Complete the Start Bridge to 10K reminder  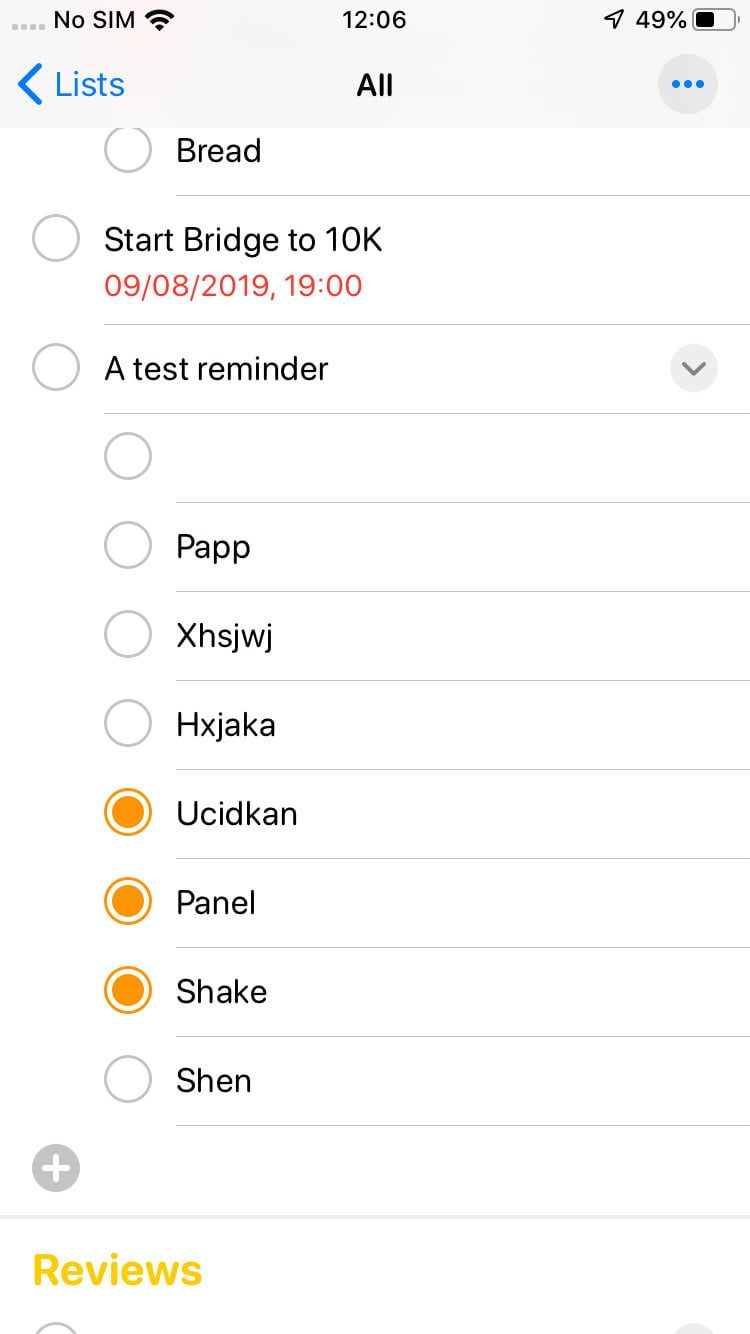pyautogui.click(x=56, y=240)
